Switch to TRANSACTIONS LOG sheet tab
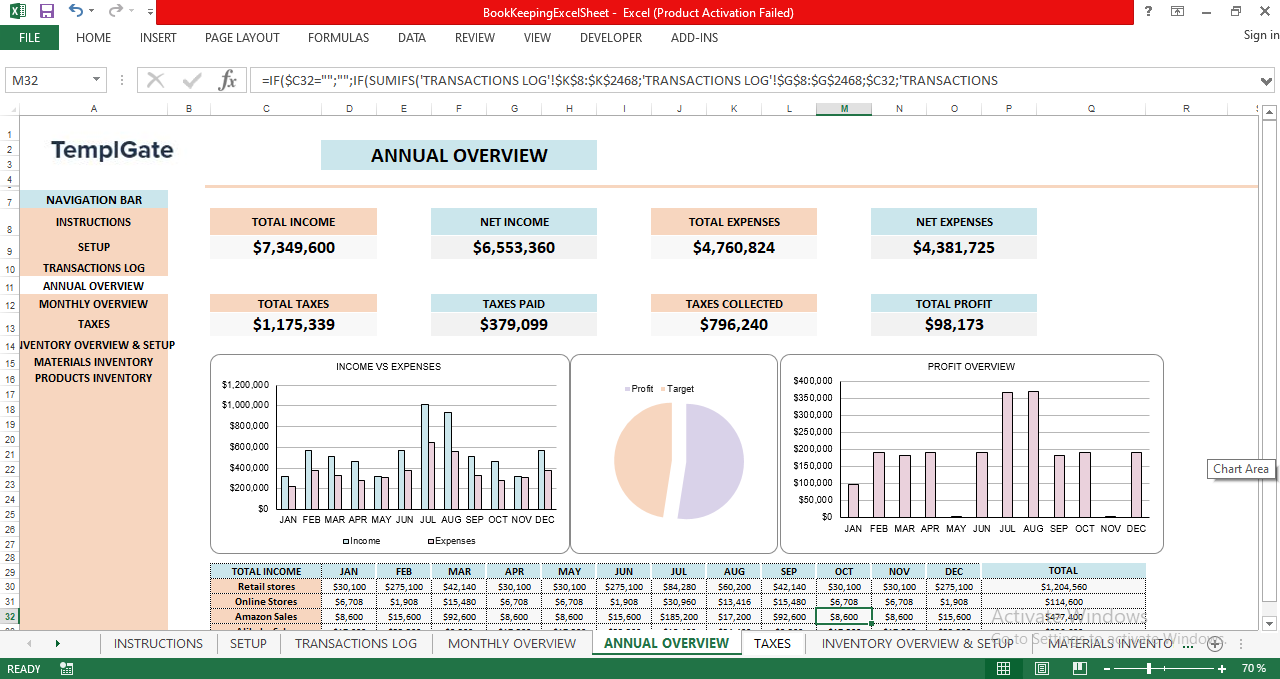 pos(356,643)
